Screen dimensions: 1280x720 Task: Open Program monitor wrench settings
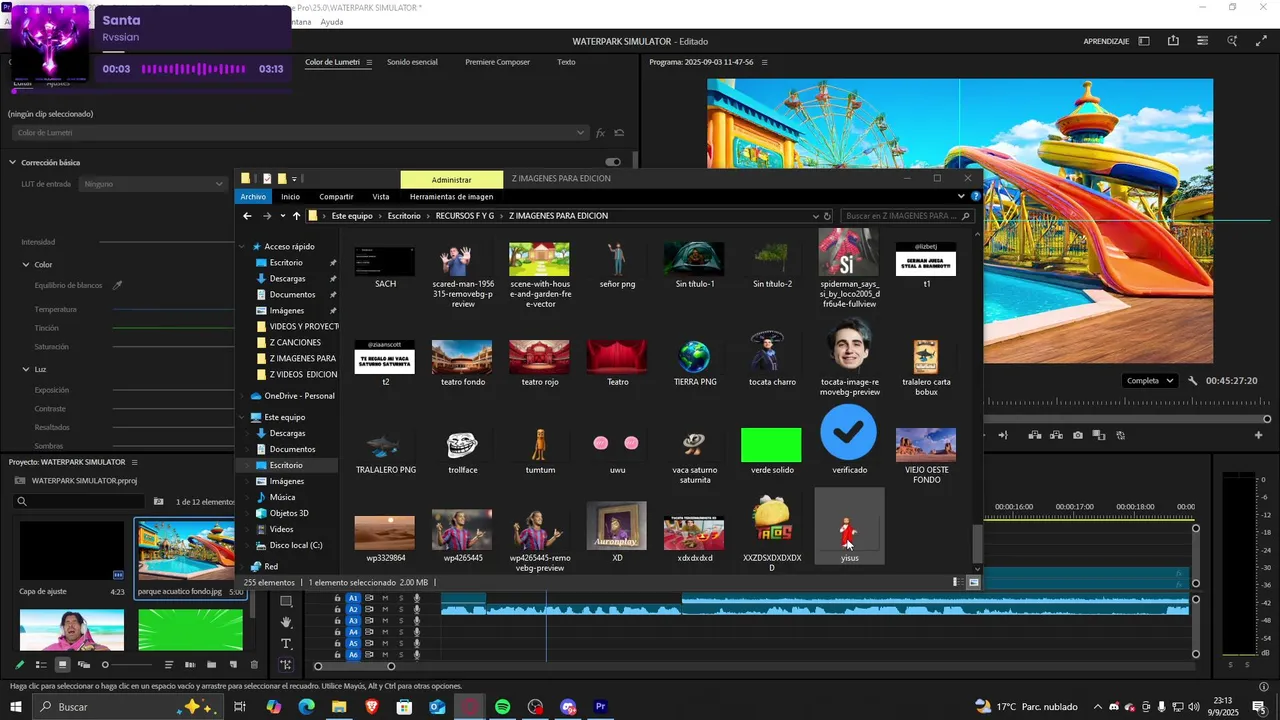tap(1193, 381)
